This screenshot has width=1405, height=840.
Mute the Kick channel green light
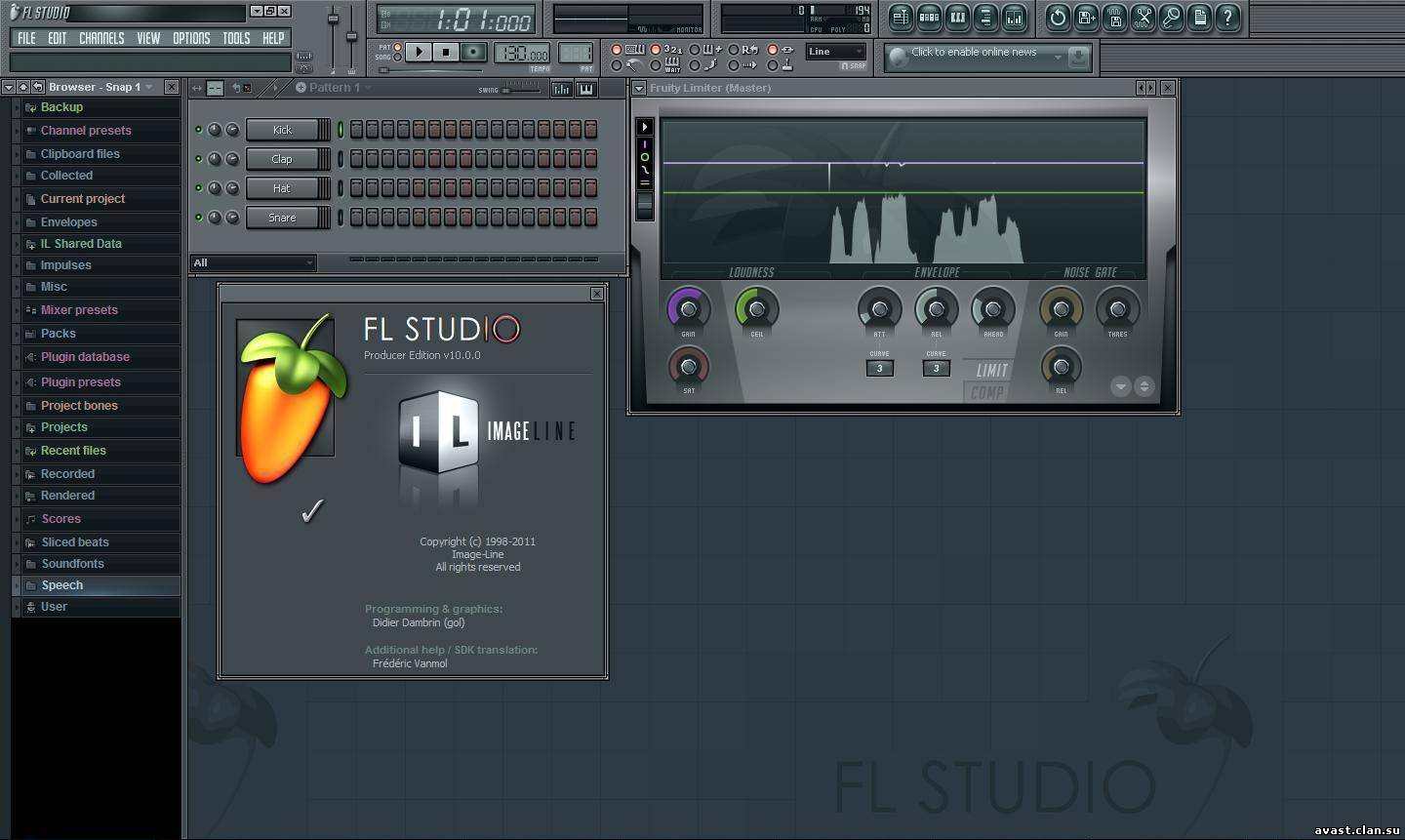click(x=198, y=130)
